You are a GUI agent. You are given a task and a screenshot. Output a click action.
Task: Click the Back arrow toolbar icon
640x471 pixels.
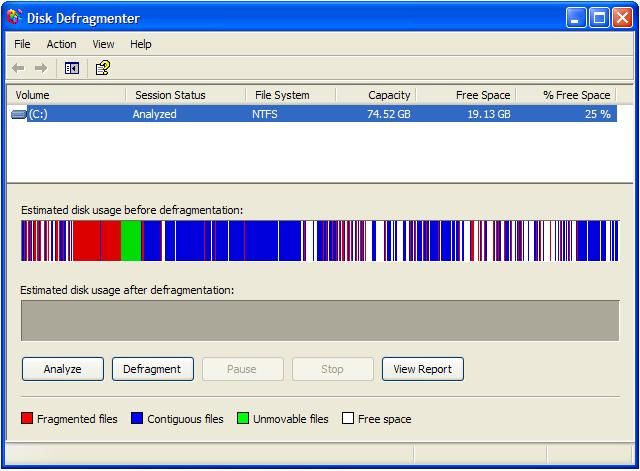tap(18, 68)
